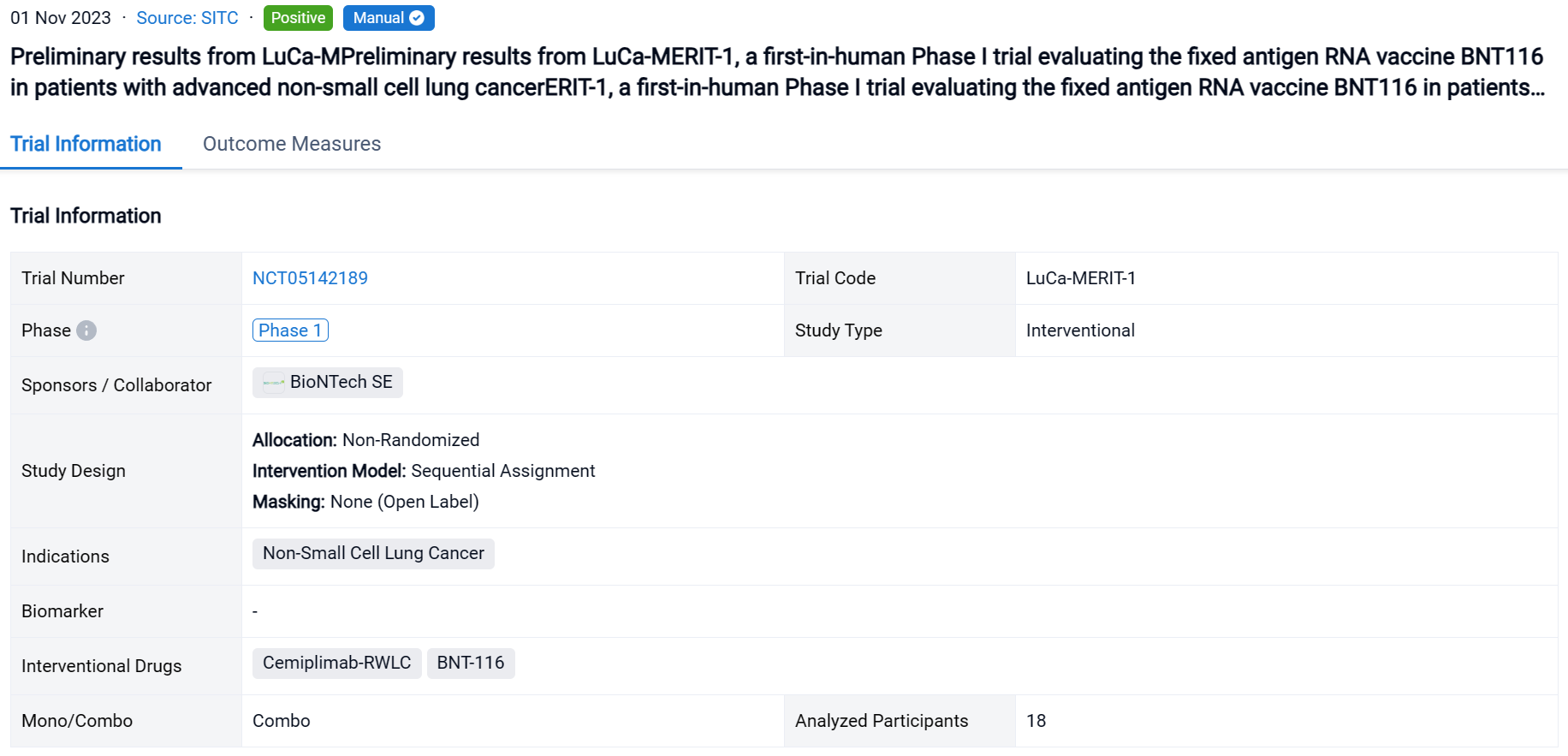Click the Interventional study type value
Image resolution: width=1568 pixels, height=756 pixels.
click(1080, 330)
